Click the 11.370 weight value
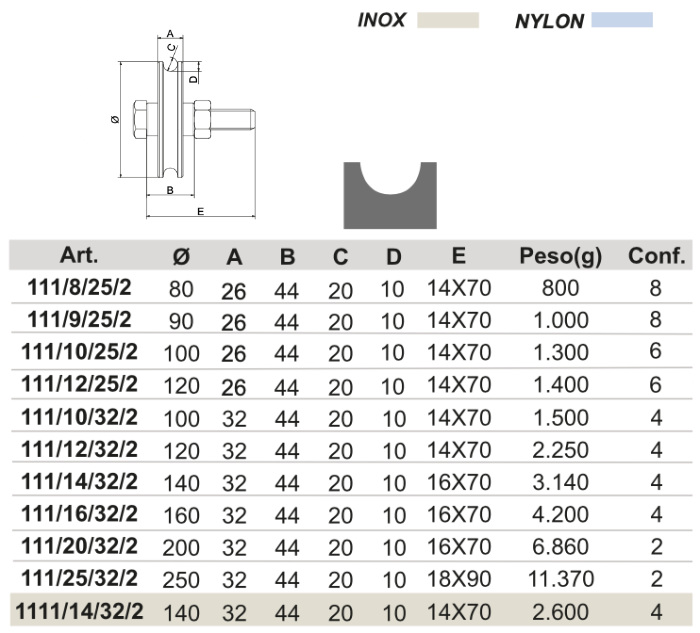The width and height of the screenshot is (700, 633). tap(561, 579)
